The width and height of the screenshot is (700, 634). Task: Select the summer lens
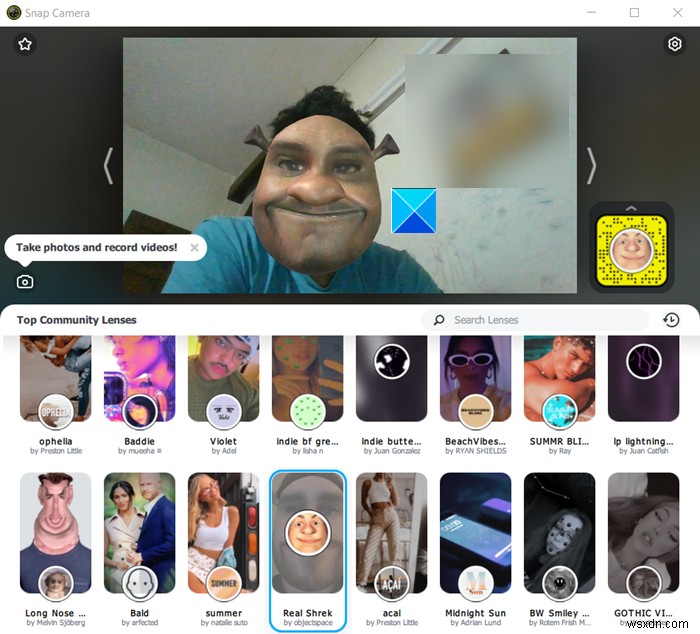click(224, 550)
